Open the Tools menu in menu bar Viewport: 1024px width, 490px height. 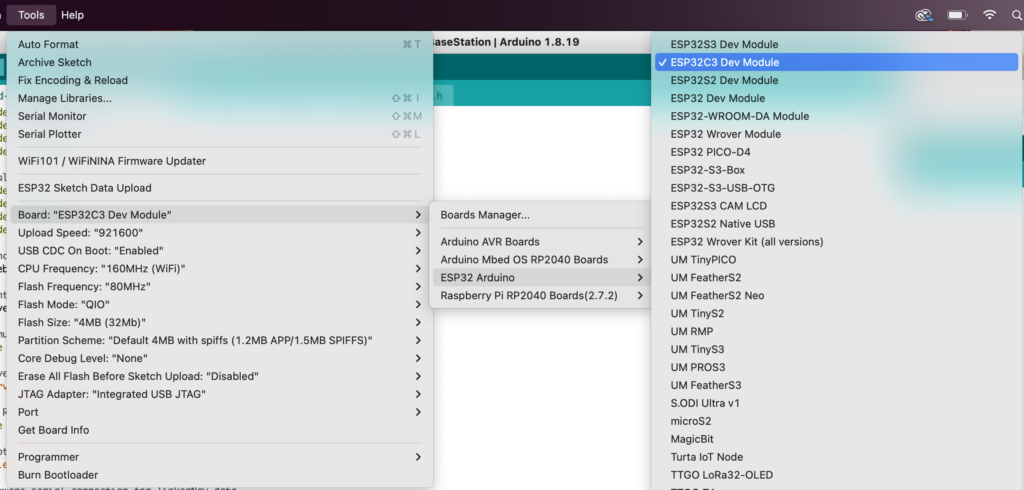point(31,15)
